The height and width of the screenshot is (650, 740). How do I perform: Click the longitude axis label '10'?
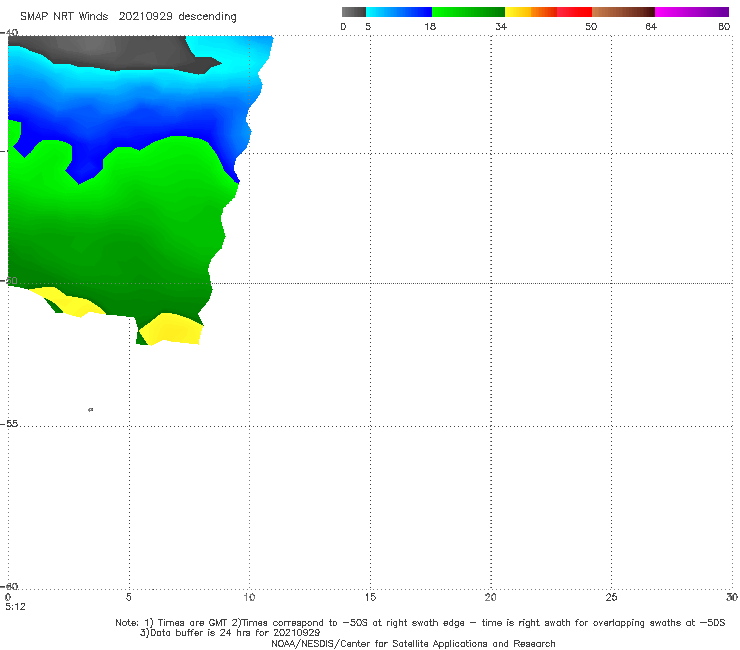tap(249, 598)
